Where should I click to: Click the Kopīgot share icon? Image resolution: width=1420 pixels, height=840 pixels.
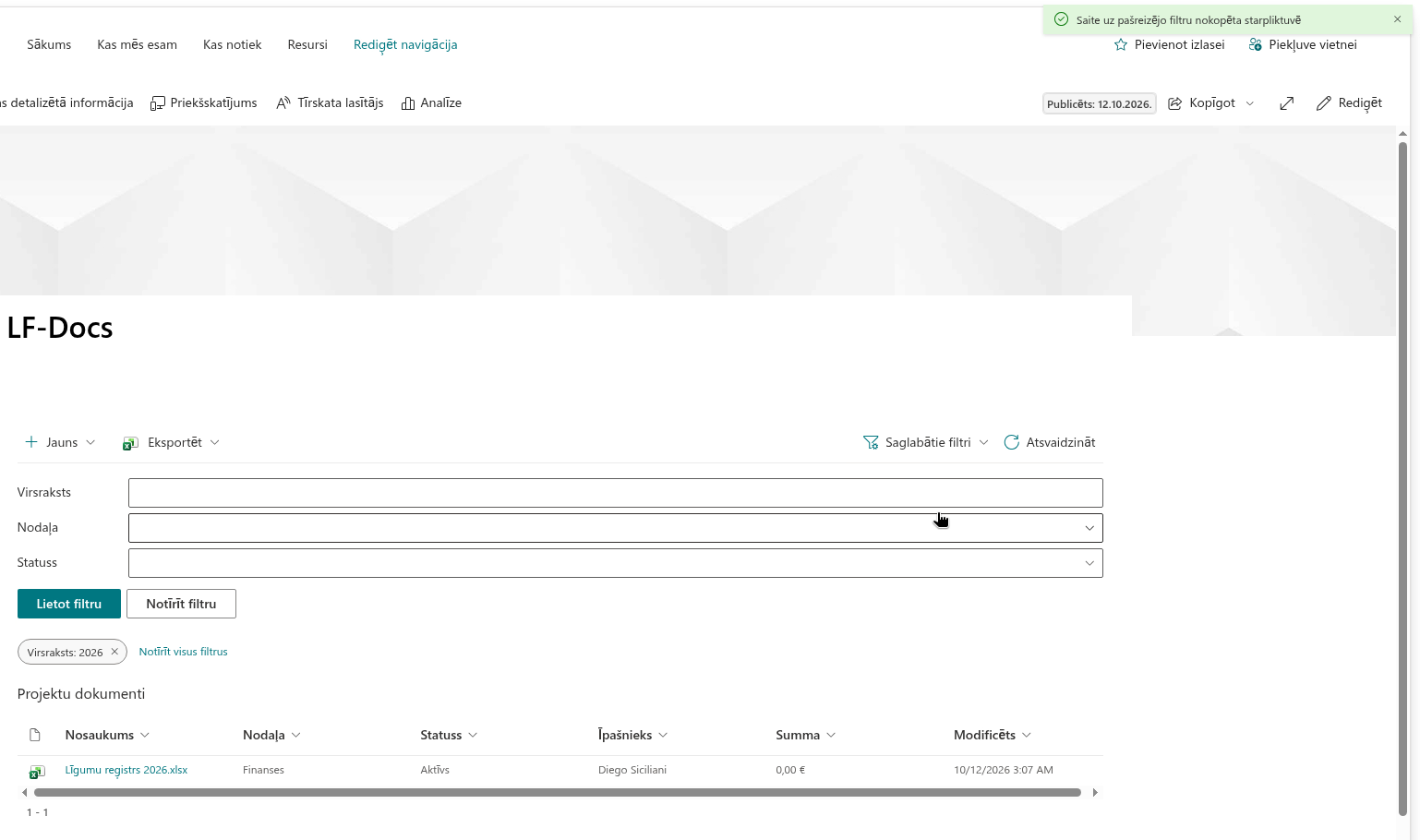[1175, 103]
